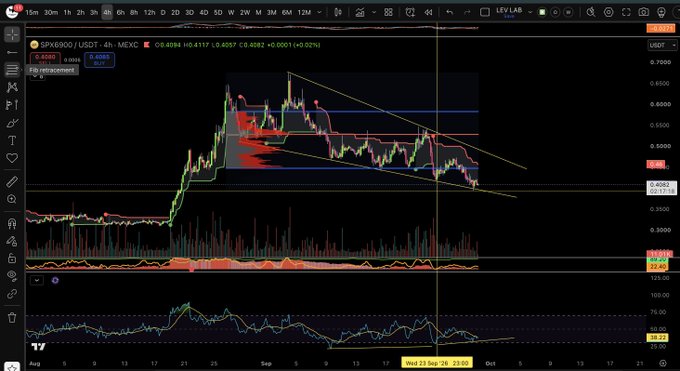680x371 pixels.
Task: Open the favorites star toolbar button
Action: tap(12, 368)
